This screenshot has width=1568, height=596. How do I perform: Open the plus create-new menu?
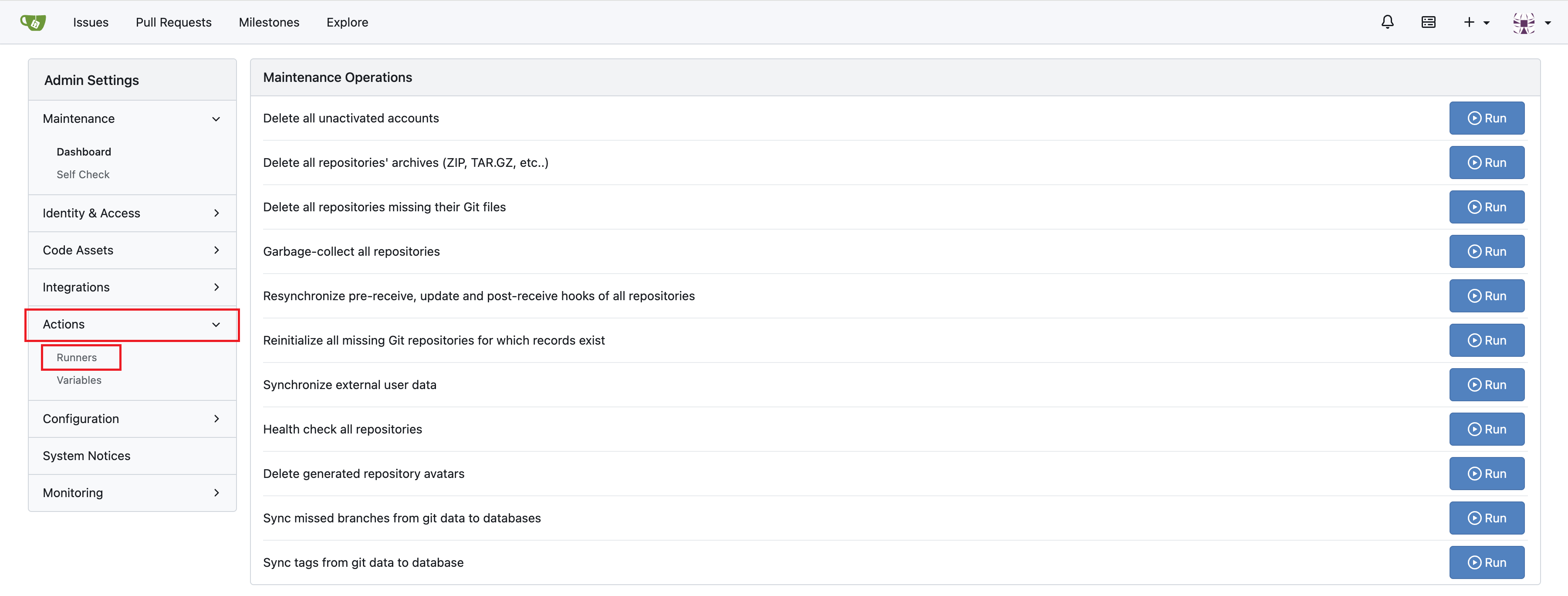[1476, 23]
